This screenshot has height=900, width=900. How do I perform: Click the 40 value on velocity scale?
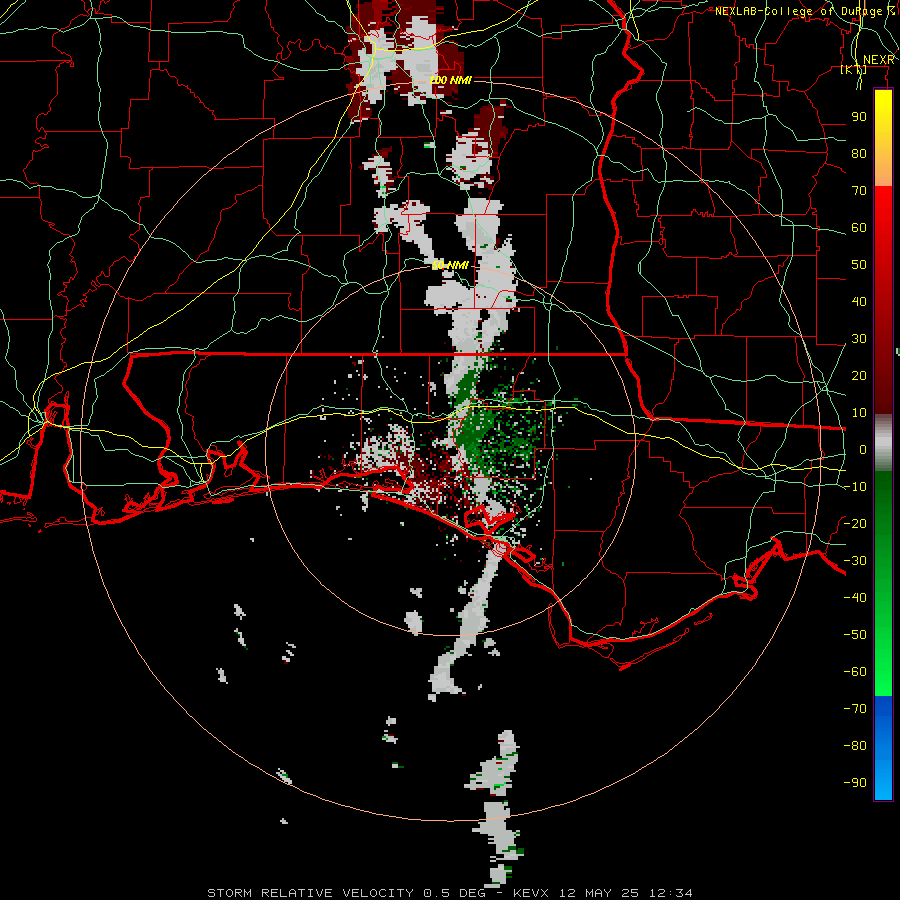(x=859, y=302)
